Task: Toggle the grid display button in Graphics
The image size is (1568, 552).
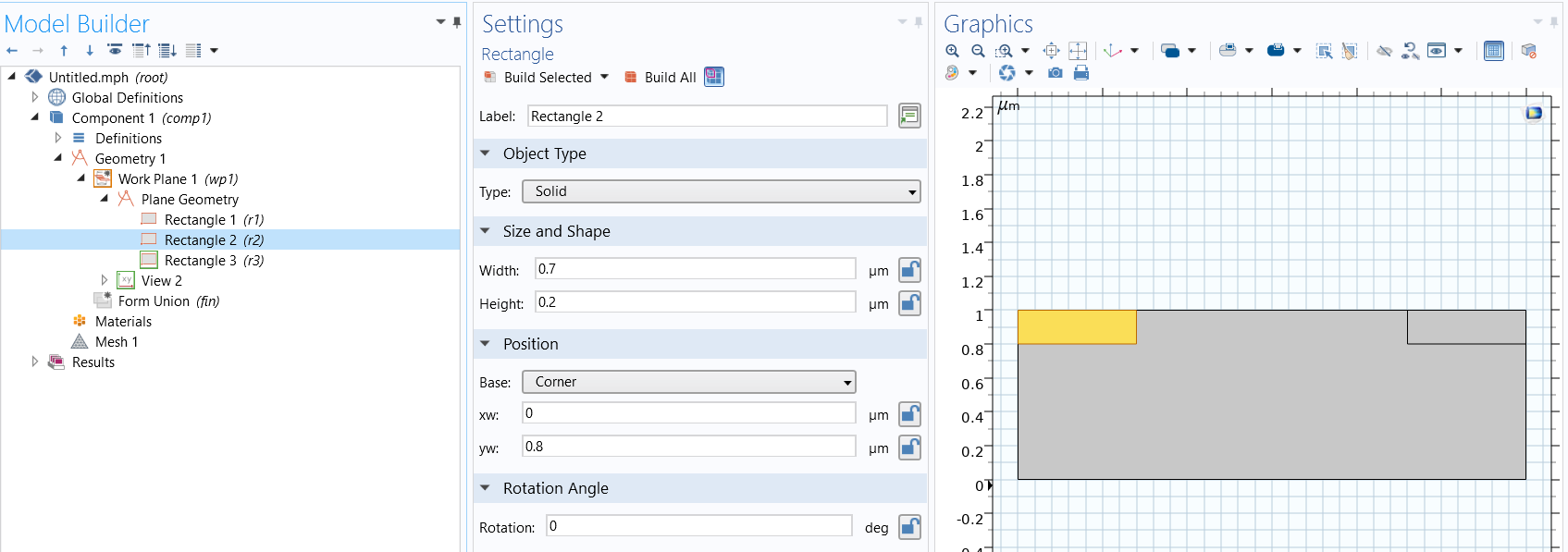Action: [1493, 51]
